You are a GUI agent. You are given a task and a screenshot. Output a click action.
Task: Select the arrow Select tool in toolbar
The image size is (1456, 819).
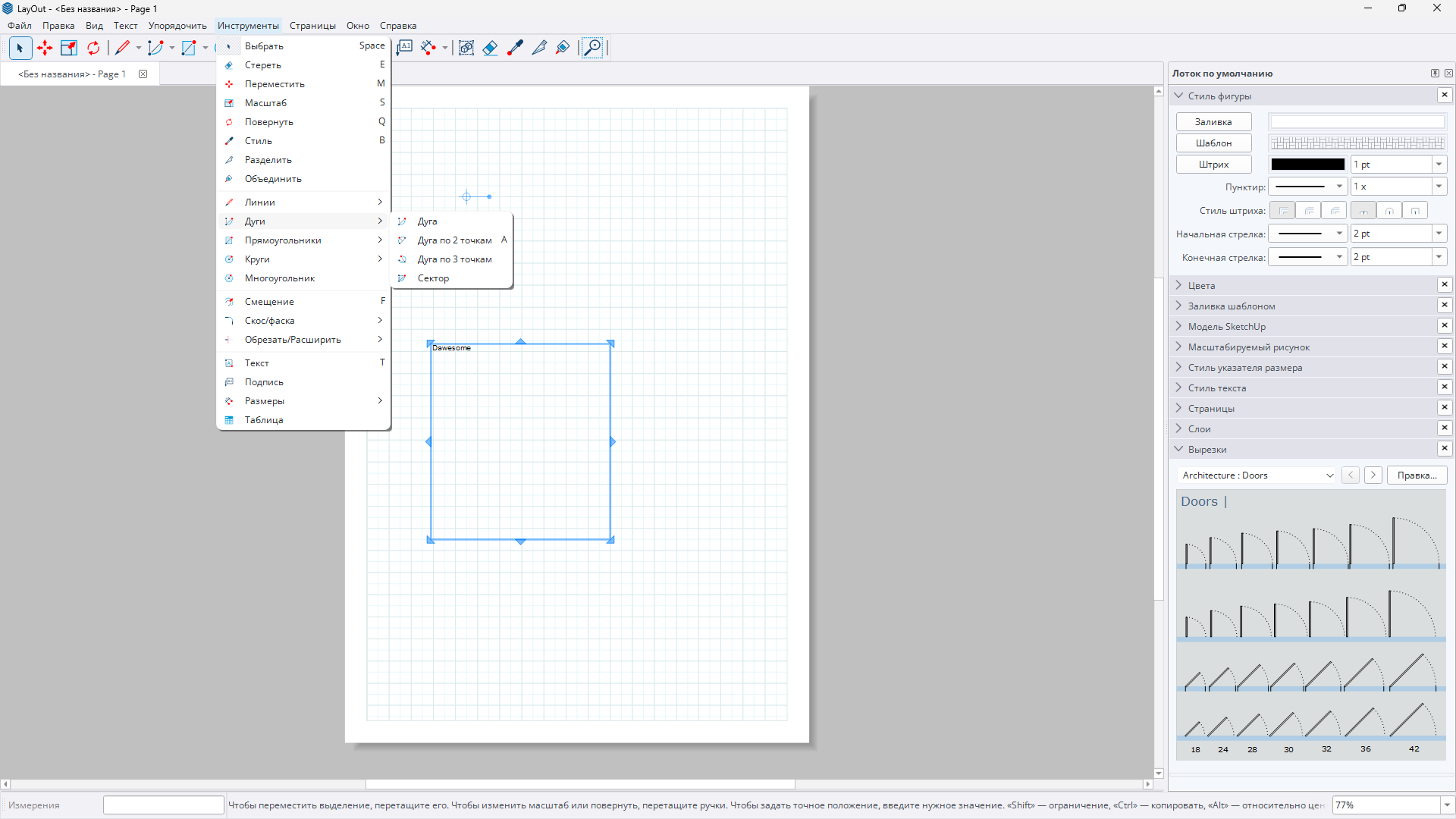tap(20, 48)
